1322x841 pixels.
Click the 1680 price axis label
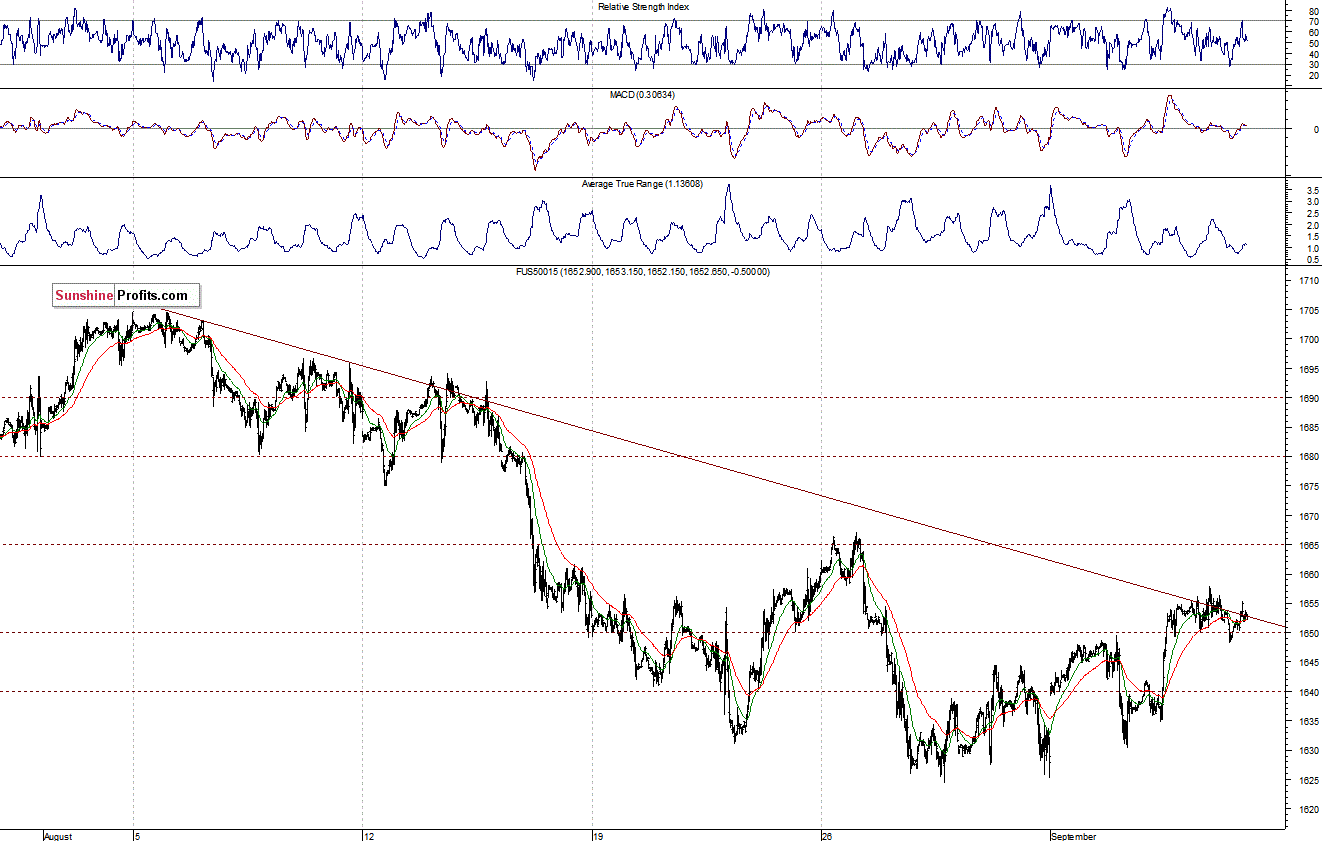click(x=1307, y=458)
